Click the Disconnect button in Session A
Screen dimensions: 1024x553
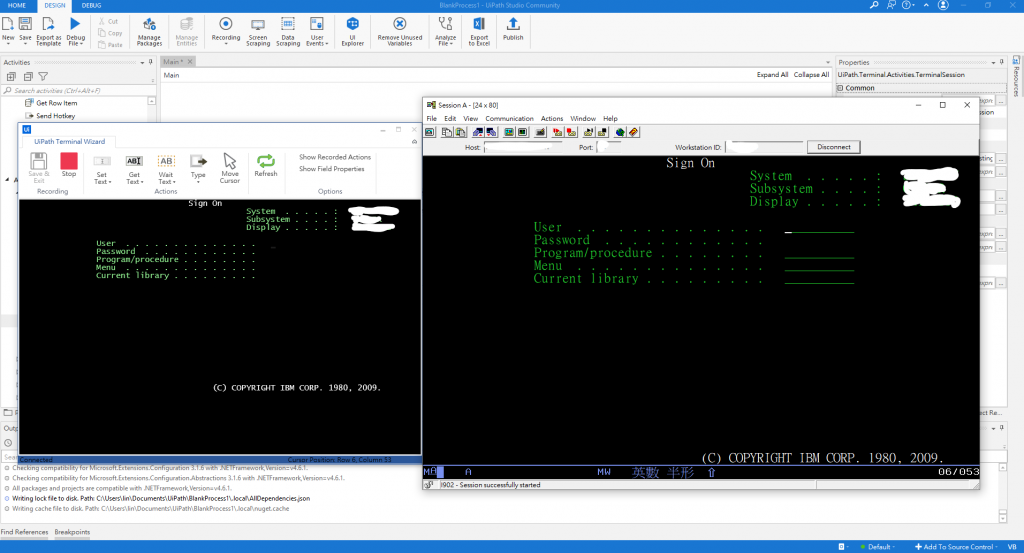pyautogui.click(x=834, y=147)
